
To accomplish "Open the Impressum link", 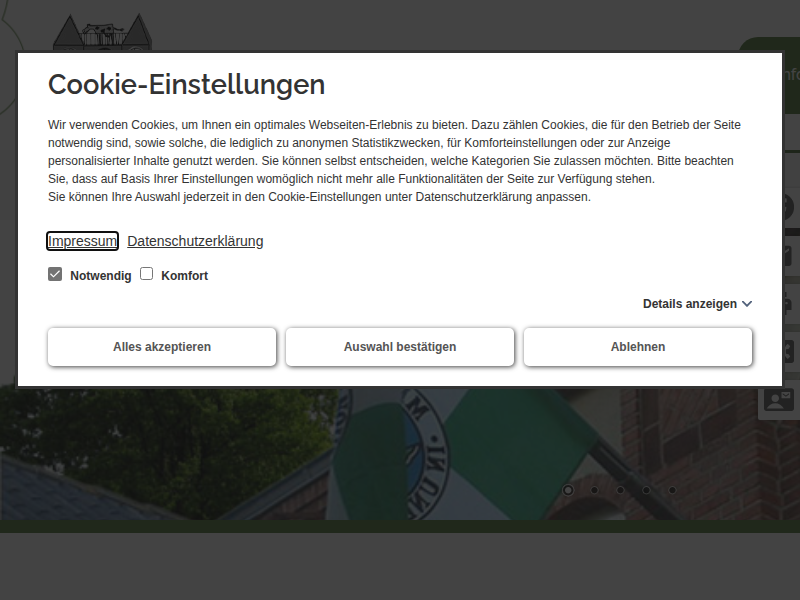I will pyautogui.click(x=82, y=241).
